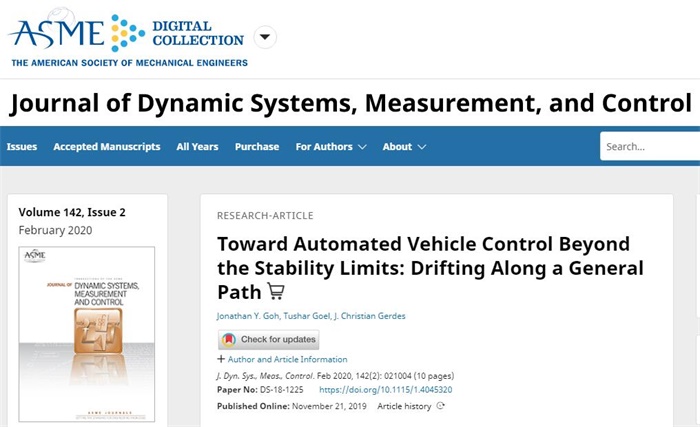Open the Purchase page
This screenshot has width=700, height=427.
(257, 146)
